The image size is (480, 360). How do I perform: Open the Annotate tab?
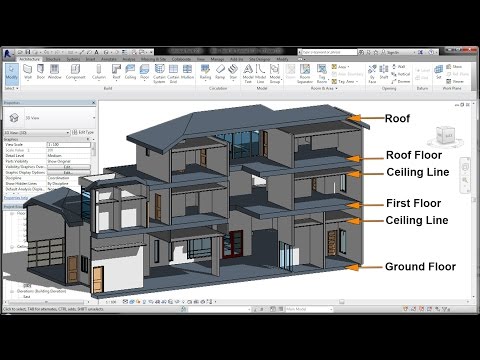pyautogui.click(x=109, y=59)
